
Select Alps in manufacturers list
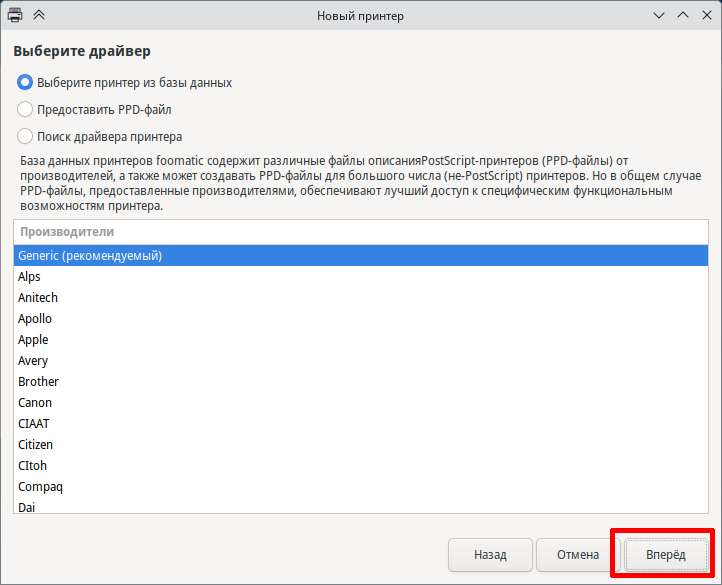361,277
